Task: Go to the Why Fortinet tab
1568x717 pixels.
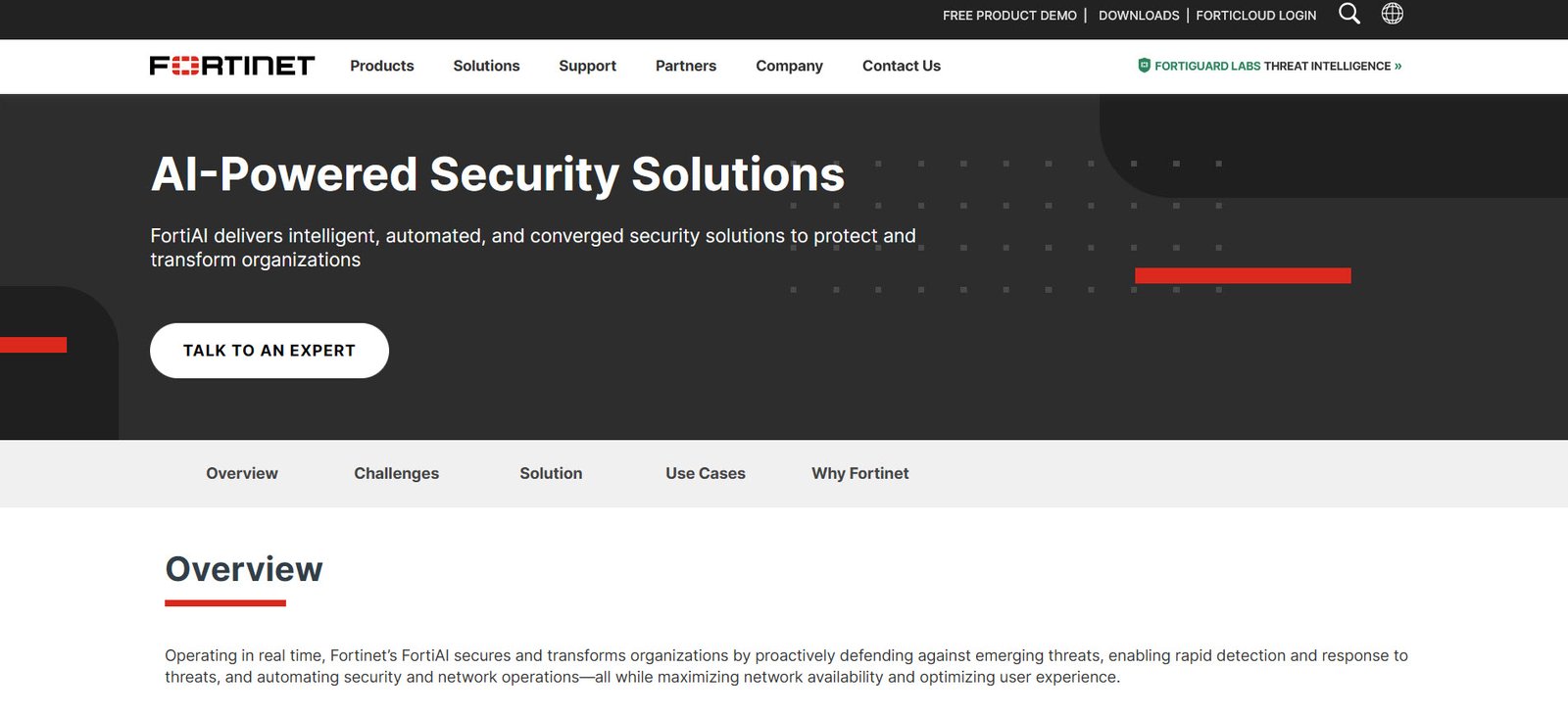Action: pos(860,473)
